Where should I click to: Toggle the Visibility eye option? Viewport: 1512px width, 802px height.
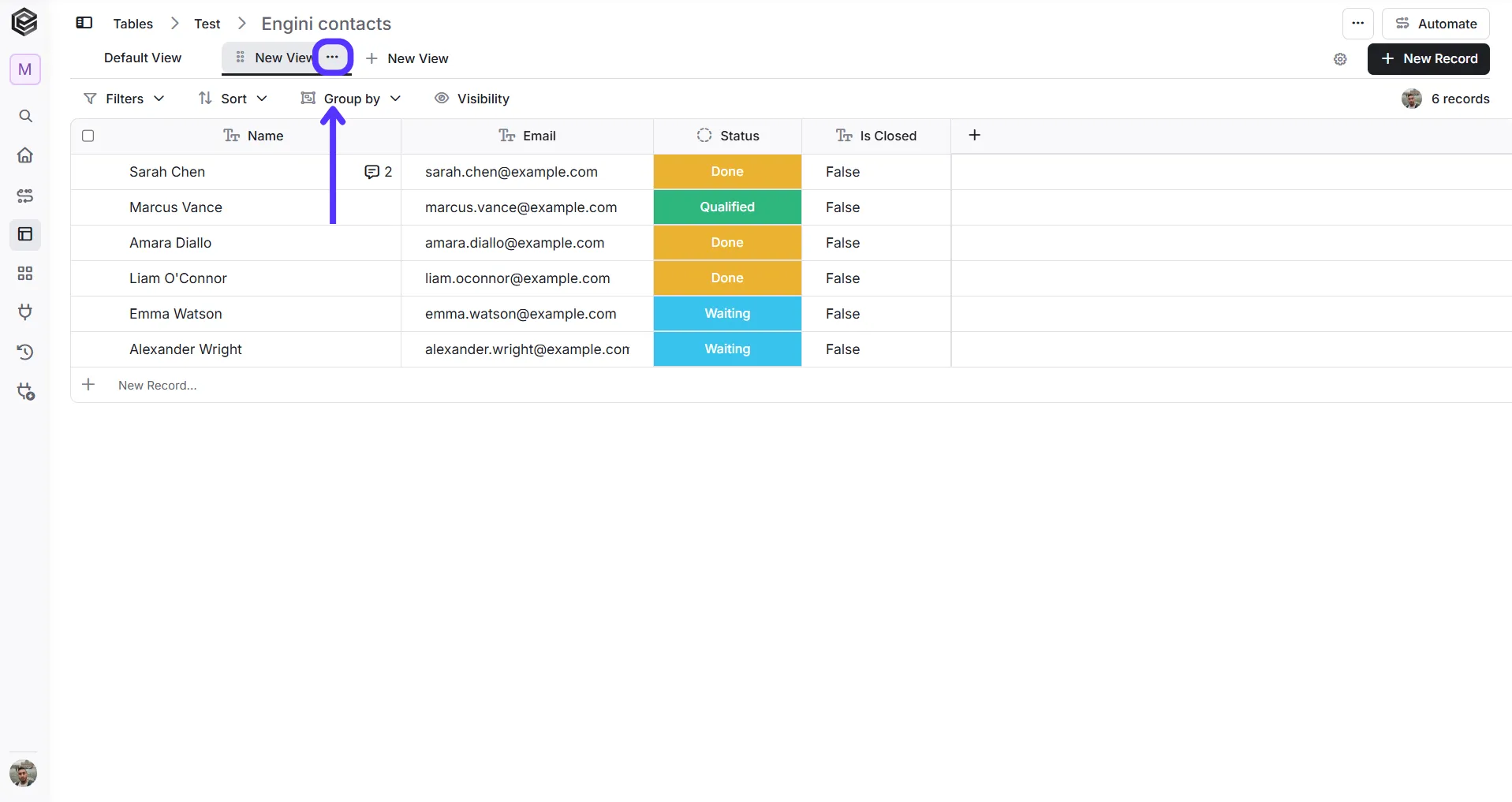pyautogui.click(x=472, y=99)
